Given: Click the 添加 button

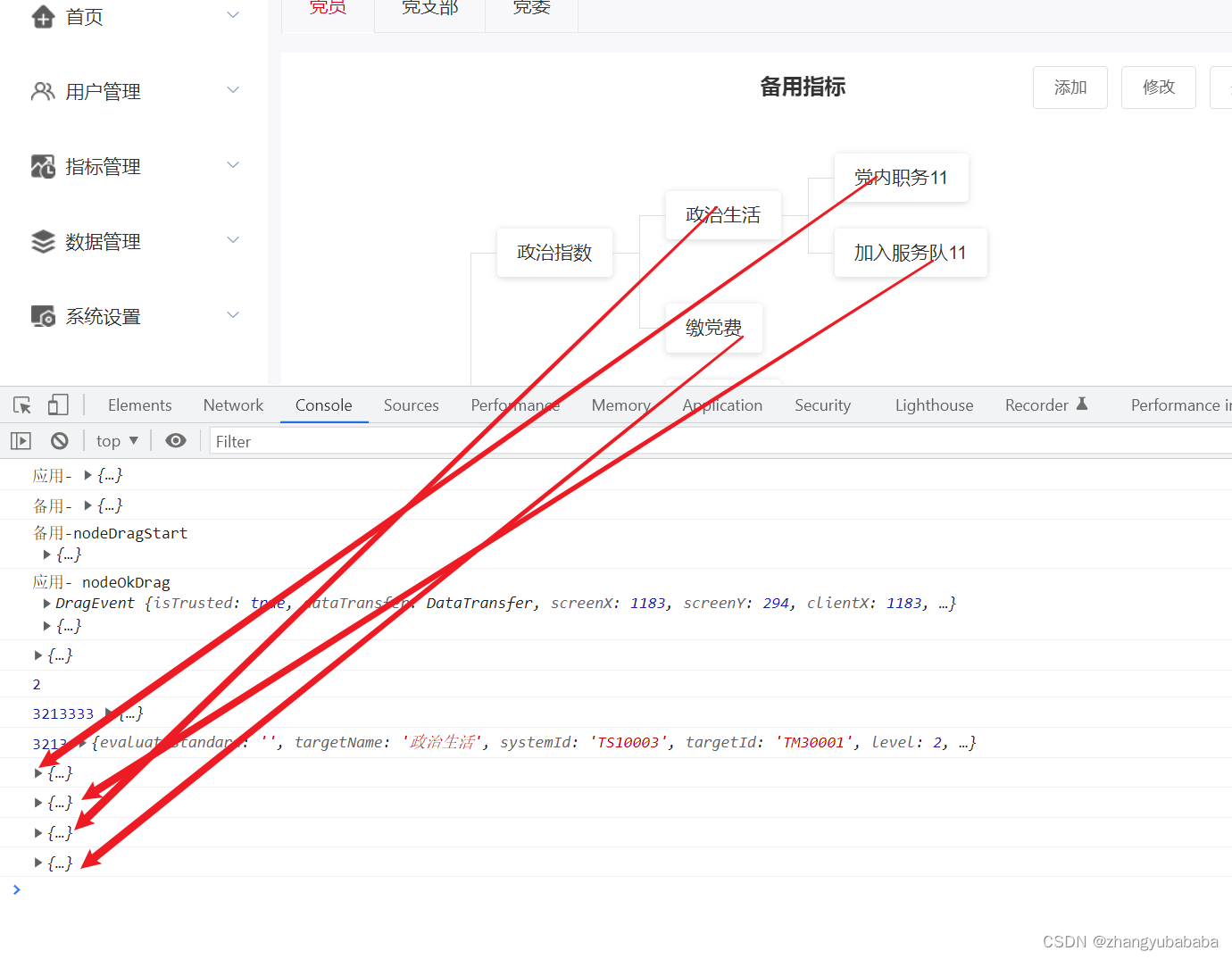Looking at the screenshot, I should [1070, 88].
